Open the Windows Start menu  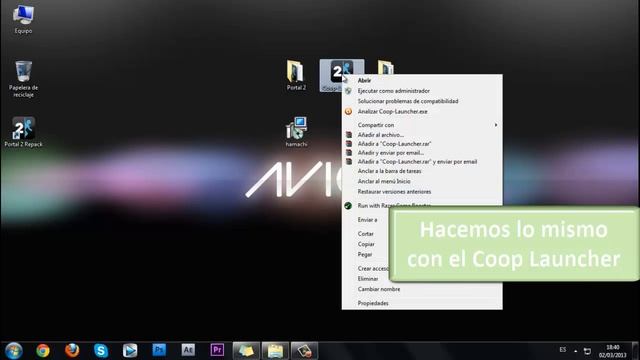[x=13, y=351]
